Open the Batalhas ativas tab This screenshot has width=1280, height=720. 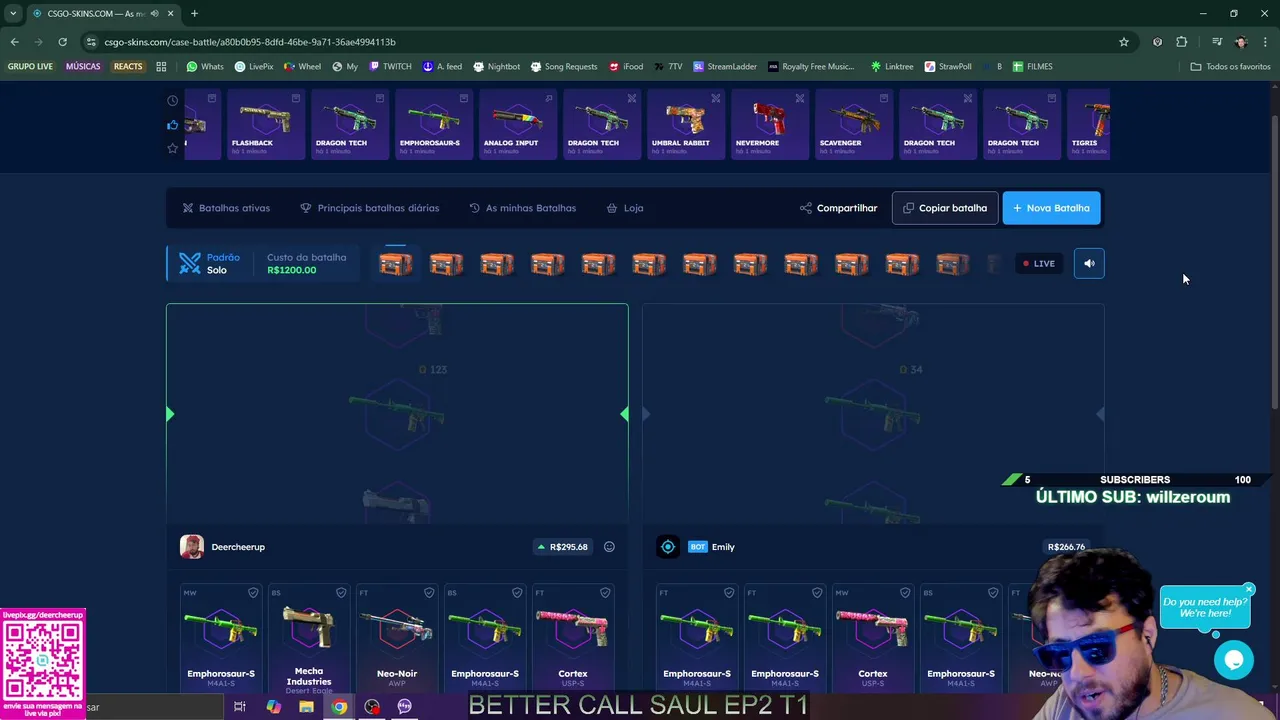pos(226,208)
